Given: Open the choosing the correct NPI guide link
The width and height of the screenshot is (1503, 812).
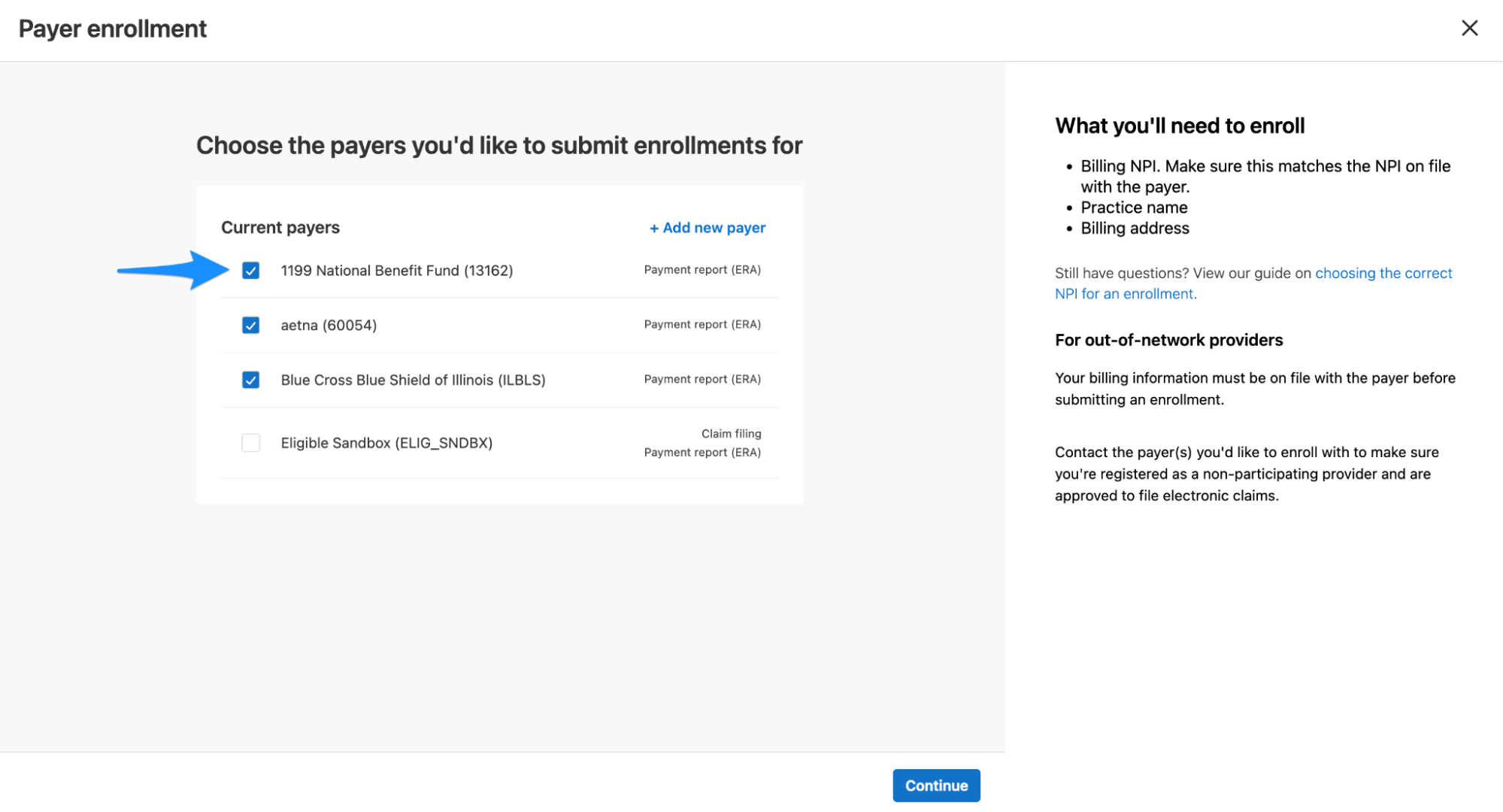Looking at the screenshot, I should coord(1383,273).
